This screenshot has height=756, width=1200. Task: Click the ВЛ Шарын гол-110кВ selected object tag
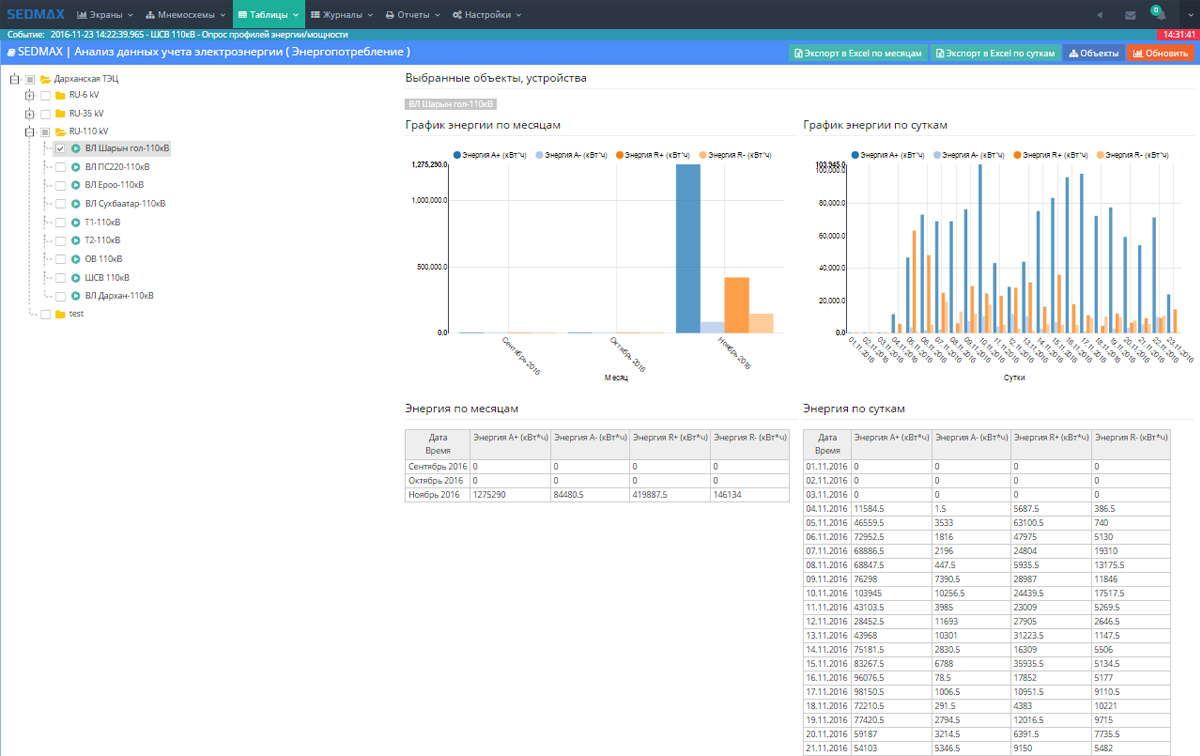[451, 104]
